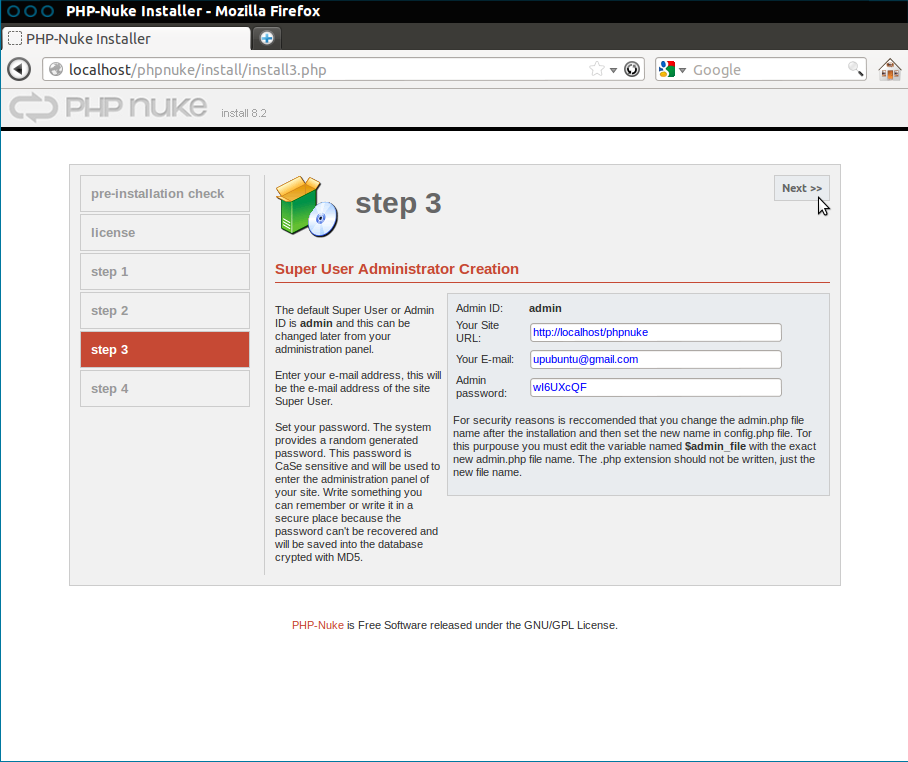
Task: Select the license step
Action: coord(165,232)
